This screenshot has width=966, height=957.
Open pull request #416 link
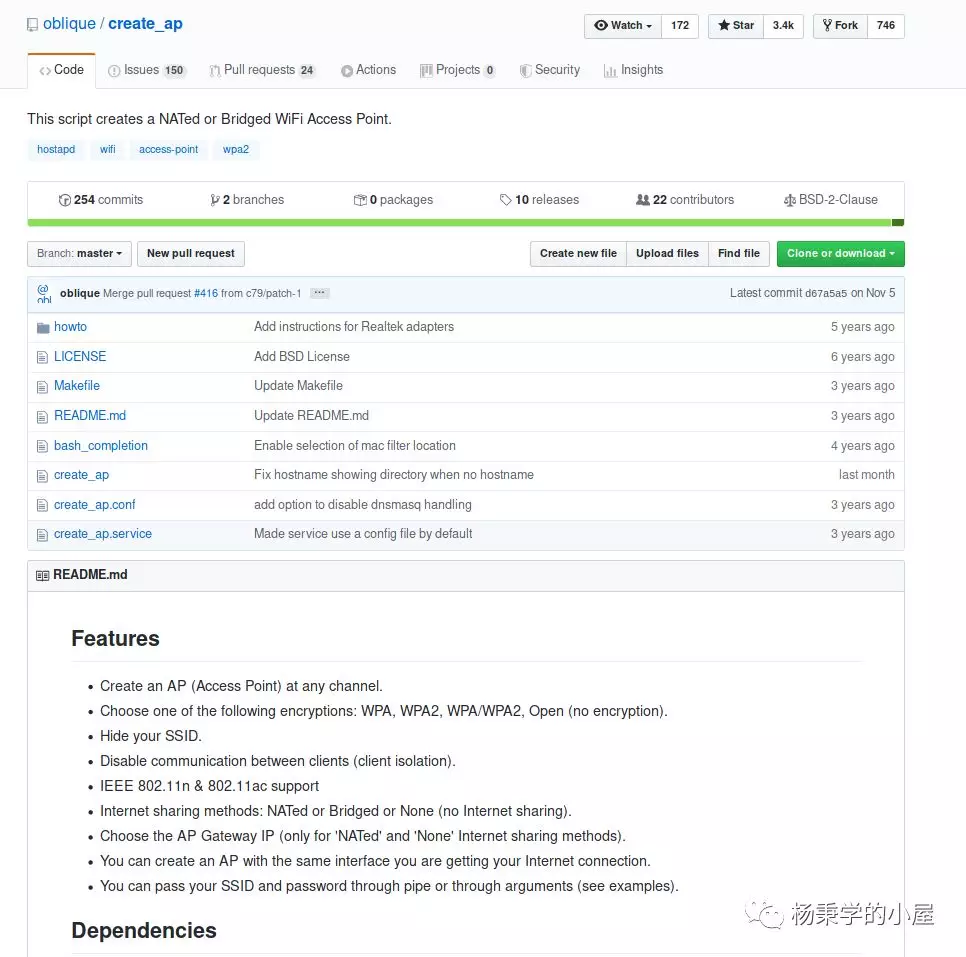tap(206, 294)
